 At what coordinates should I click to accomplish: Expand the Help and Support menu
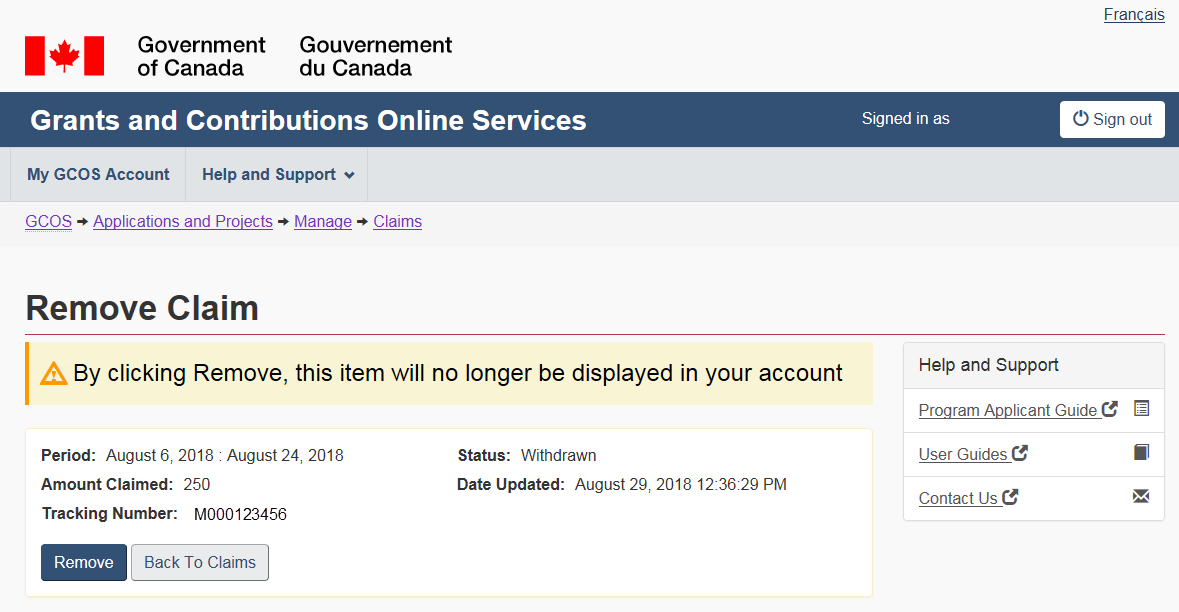click(278, 175)
